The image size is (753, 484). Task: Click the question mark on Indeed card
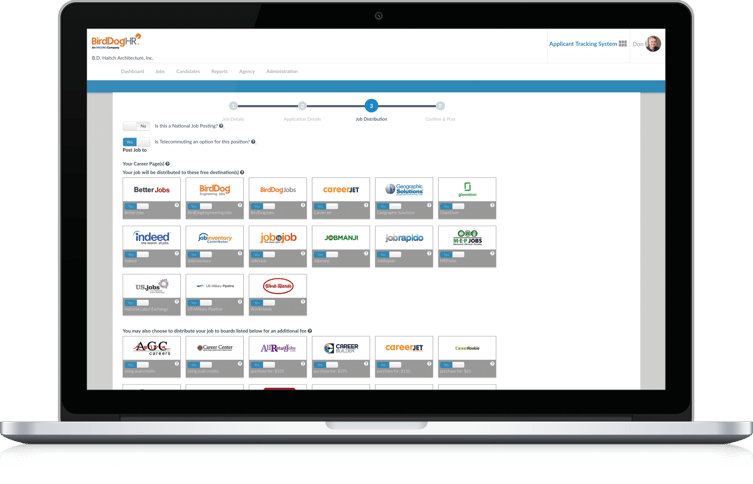[x=177, y=253]
